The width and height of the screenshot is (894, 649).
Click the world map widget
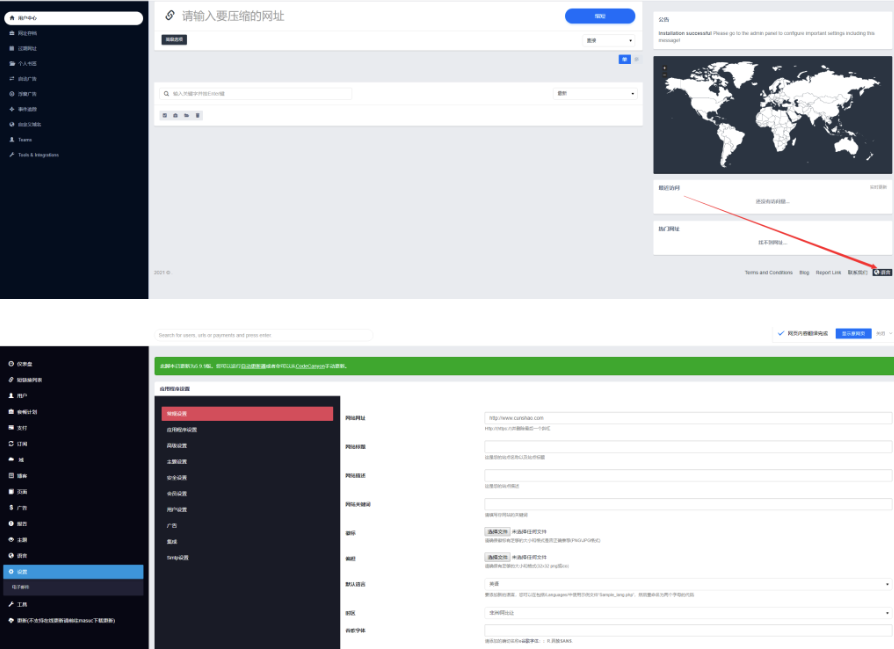pos(773,115)
